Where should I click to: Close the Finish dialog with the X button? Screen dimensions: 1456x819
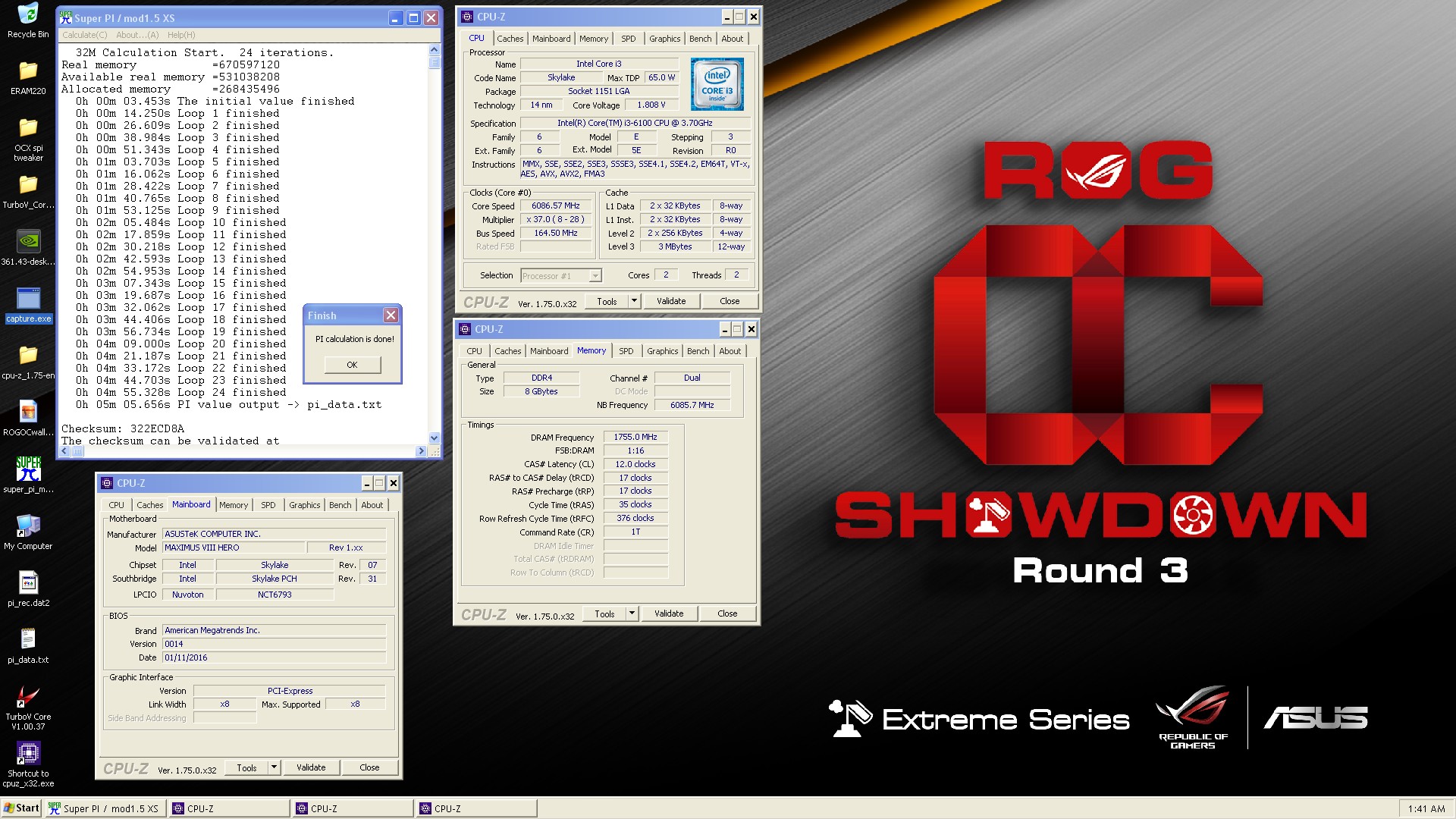391,315
